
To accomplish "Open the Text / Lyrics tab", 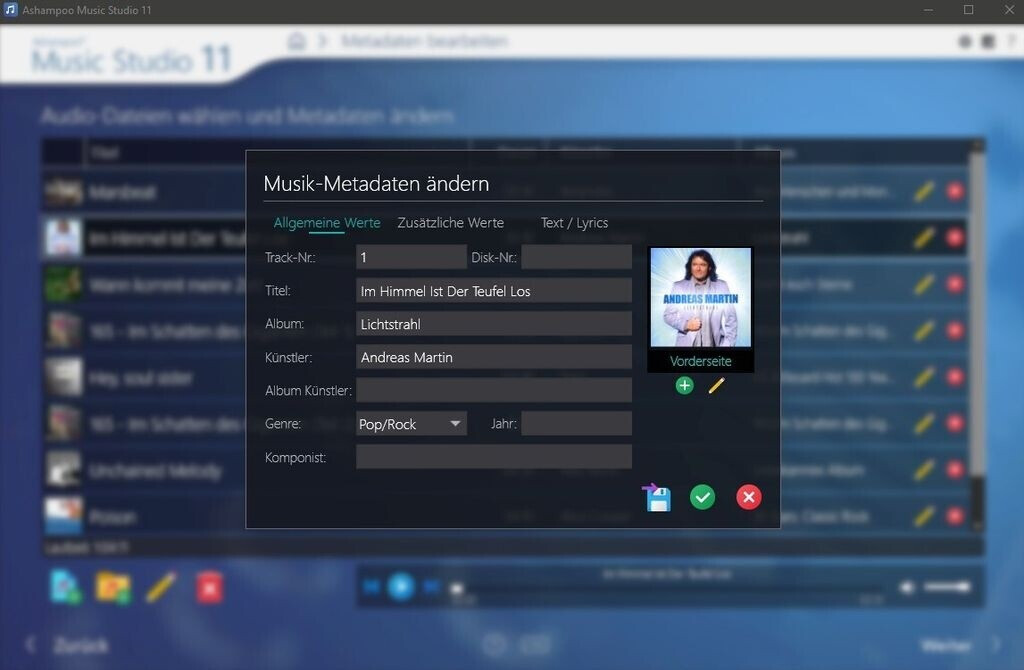I will coord(574,223).
